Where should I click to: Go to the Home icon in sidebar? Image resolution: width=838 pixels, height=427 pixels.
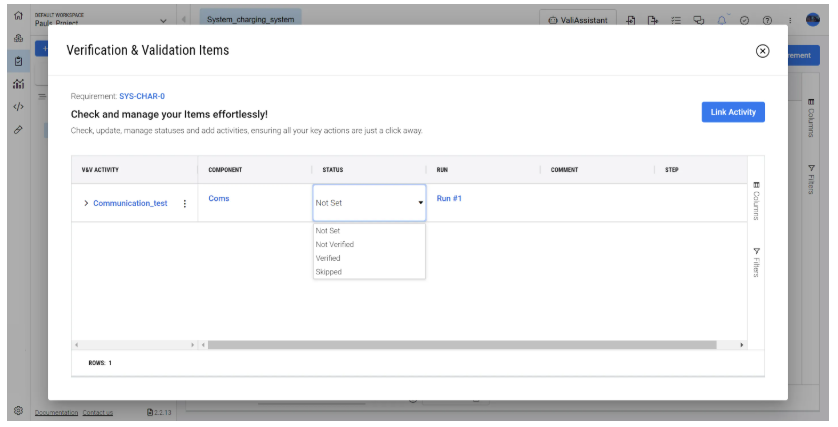pos(18,16)
